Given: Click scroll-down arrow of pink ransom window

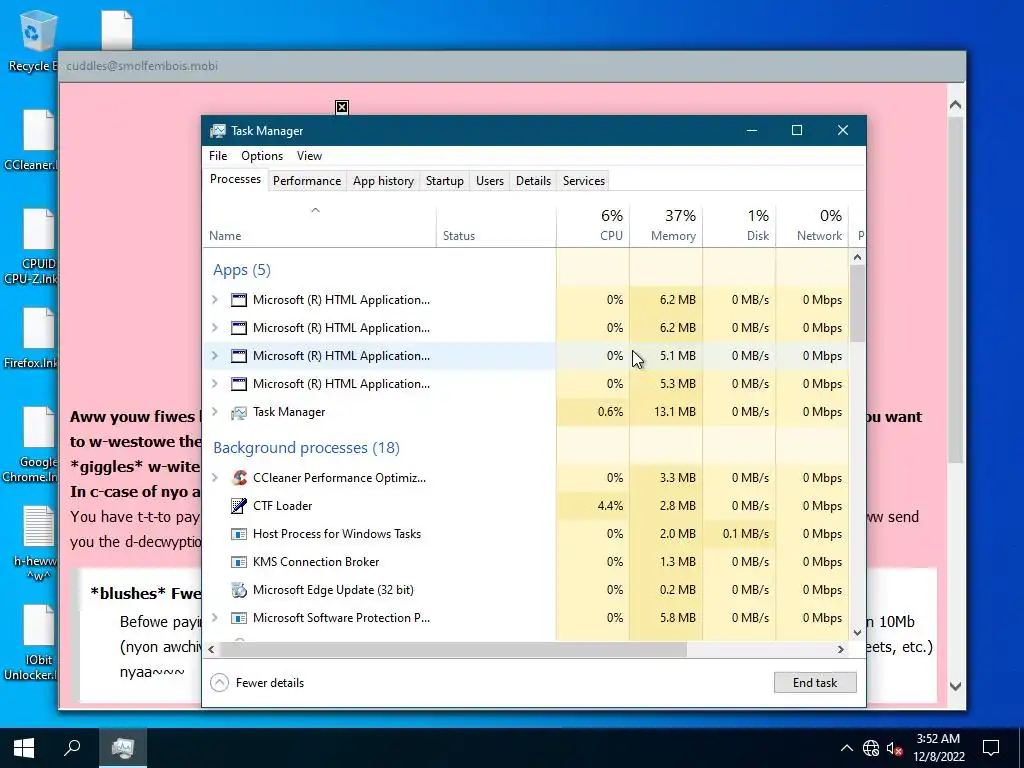Looking at the screenshot, I should click(955, 686).
